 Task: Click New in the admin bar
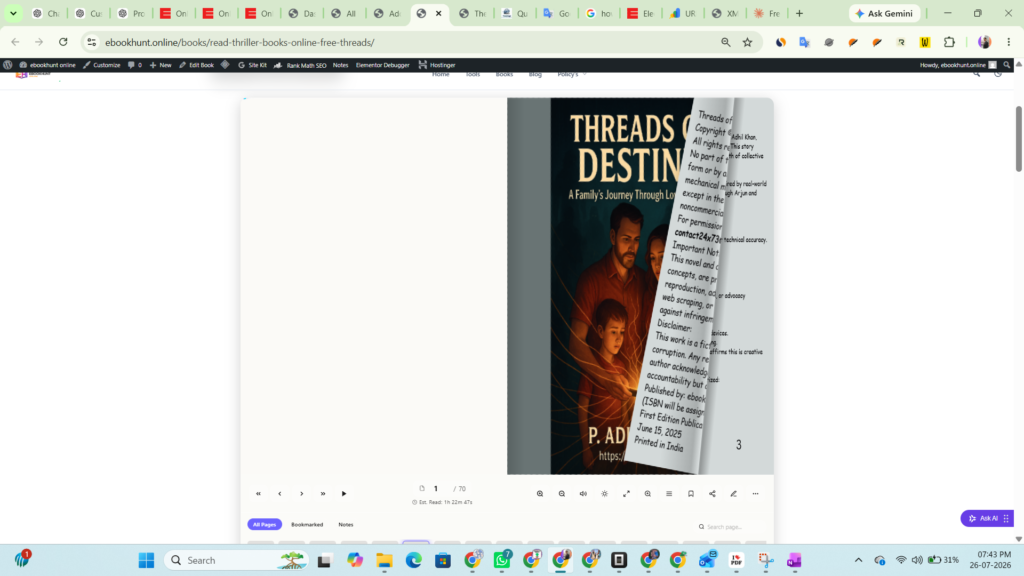(x=161, y=65)
